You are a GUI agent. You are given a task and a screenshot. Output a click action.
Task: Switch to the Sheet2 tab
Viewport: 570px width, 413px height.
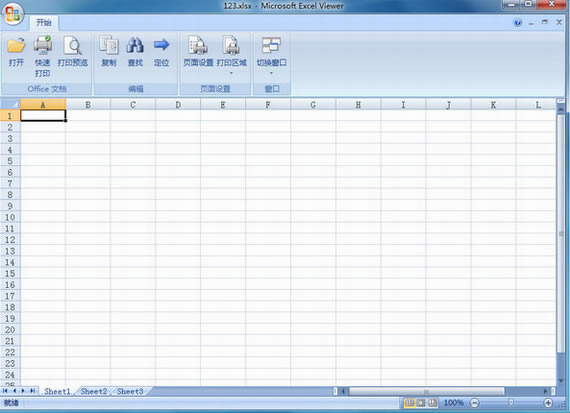coord(94,391)
